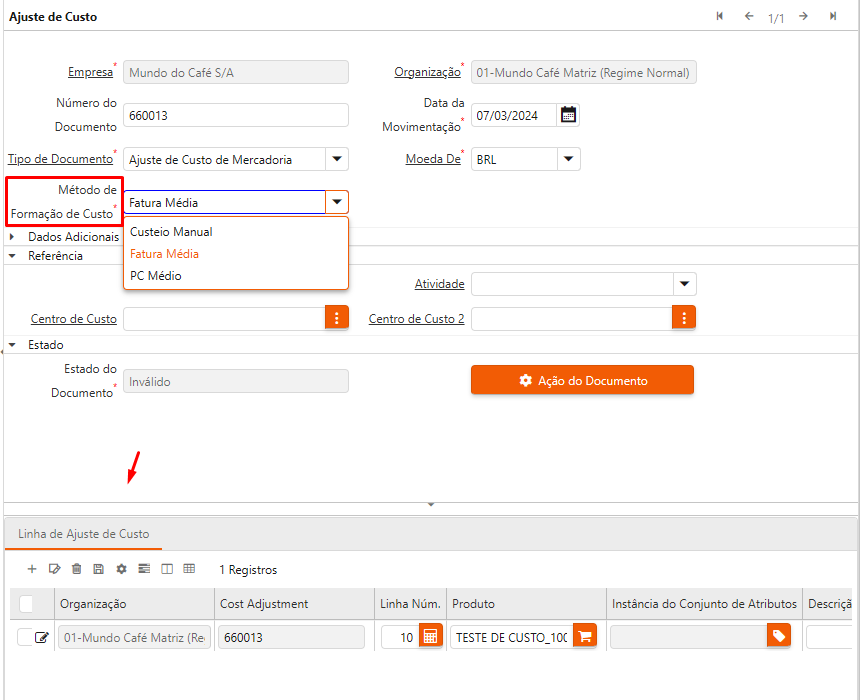Go to next record arrow

803,17
